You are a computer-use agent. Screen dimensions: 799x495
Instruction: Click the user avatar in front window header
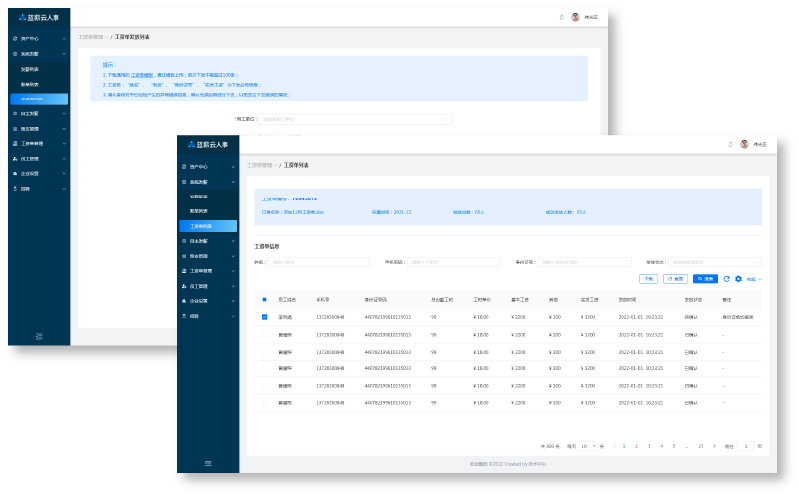click(x=744, y=144)
